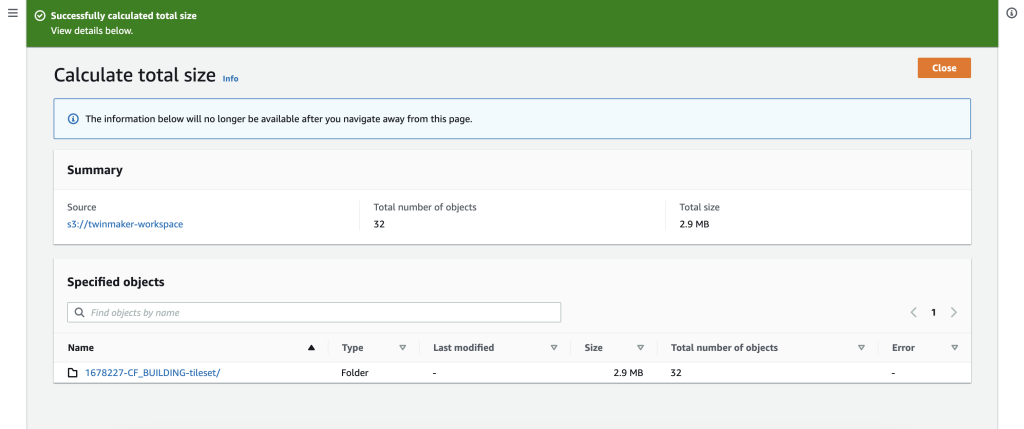Open the info panel icon at top right

[1012, 14]
